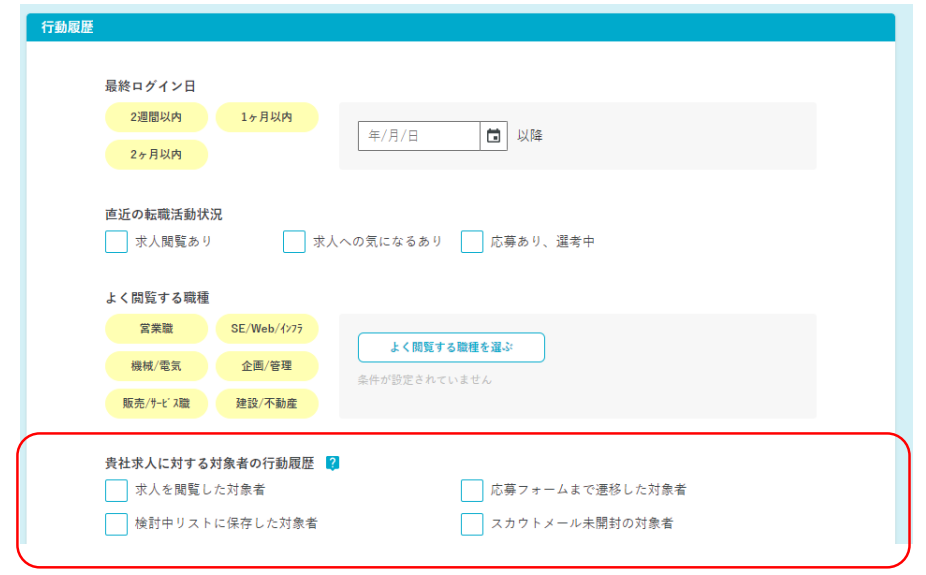Screen dimensions: 926x575
Task: Choose the SE/Web/インフラ job category chip
Action: coord(267,328)
